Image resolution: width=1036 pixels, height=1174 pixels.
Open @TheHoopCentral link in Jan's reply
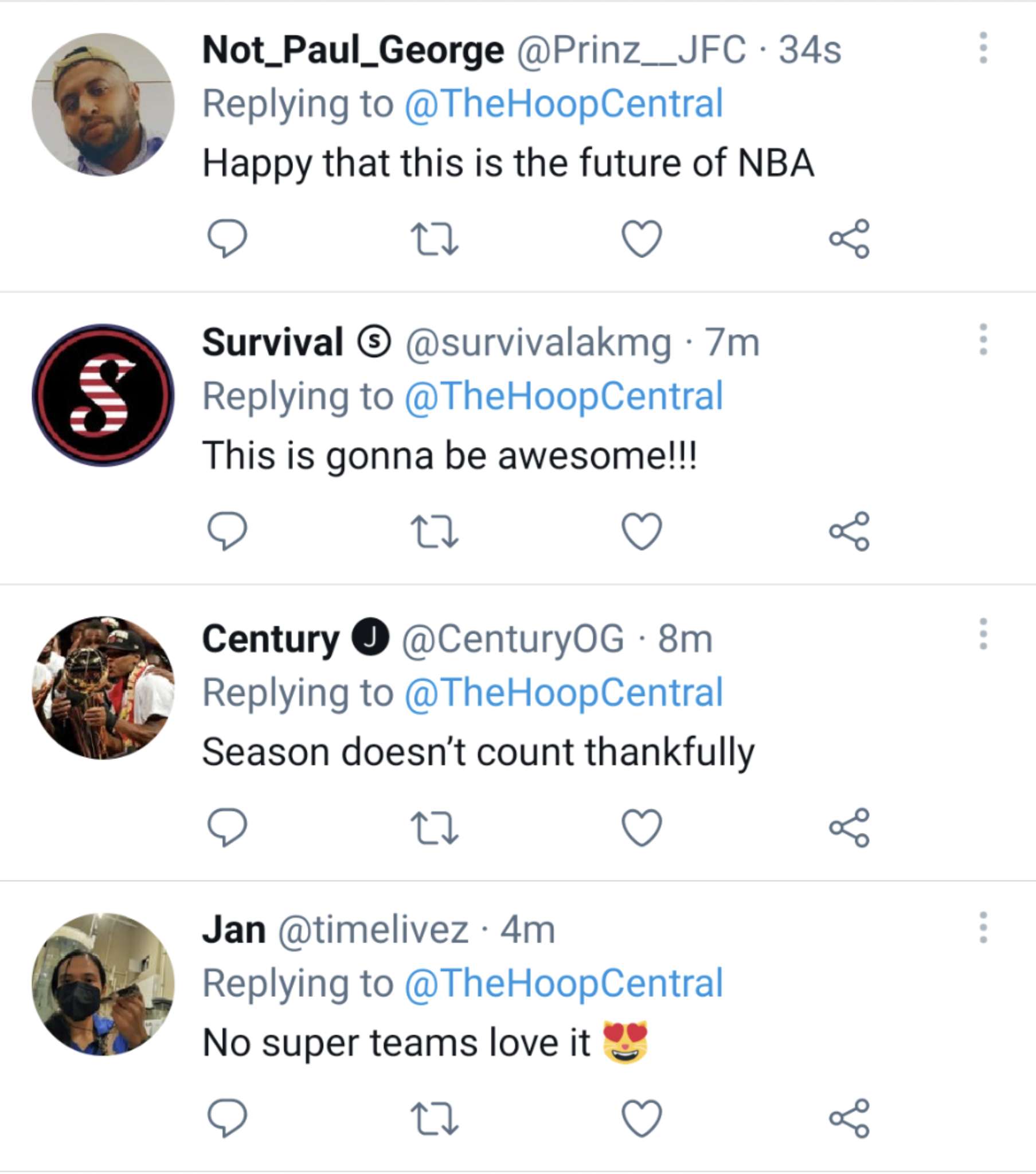(563, 983)
